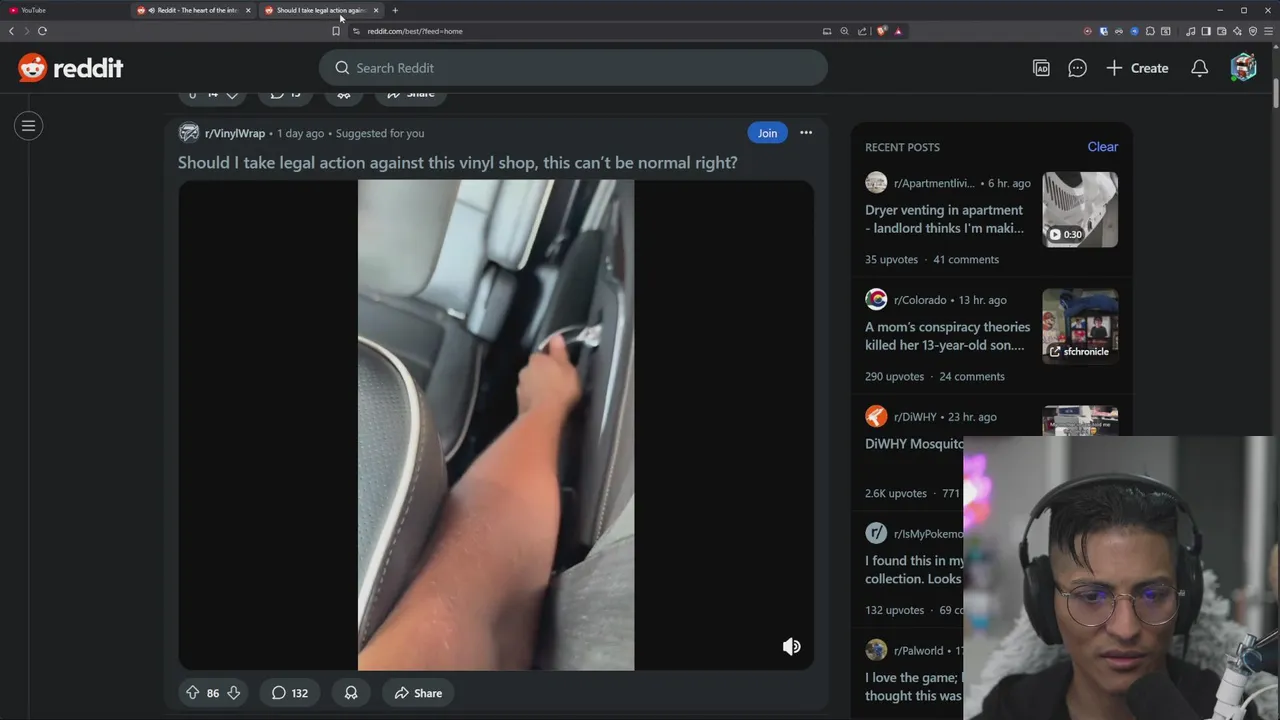The image size is (1280, 720).
Task: Upvote the VinylWrap legal action post
Action: pos(193,693)
